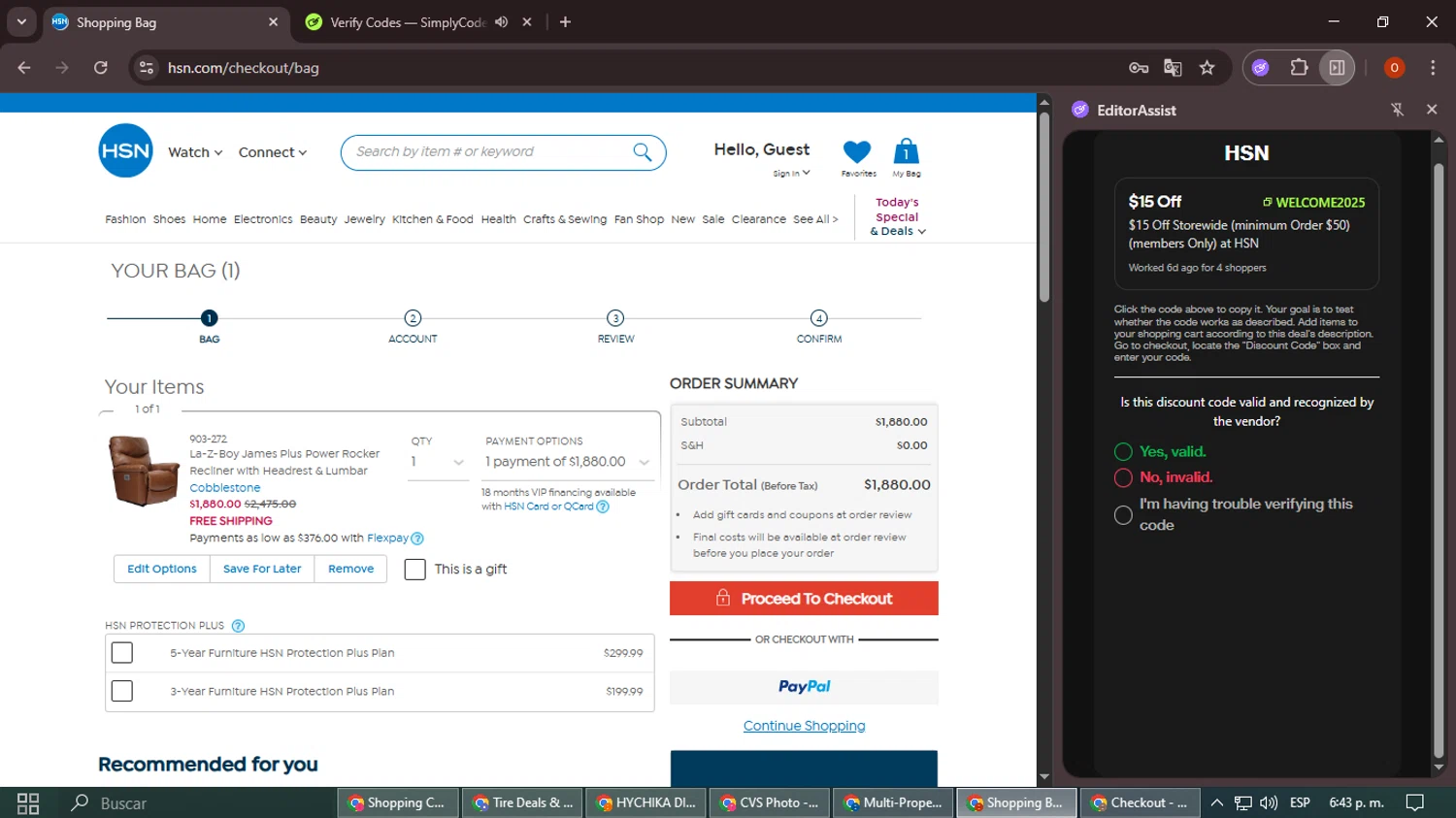Screen dimensions: 1456x818
Task: Open Favorites heart icon
Action: [x=857, y=151]
